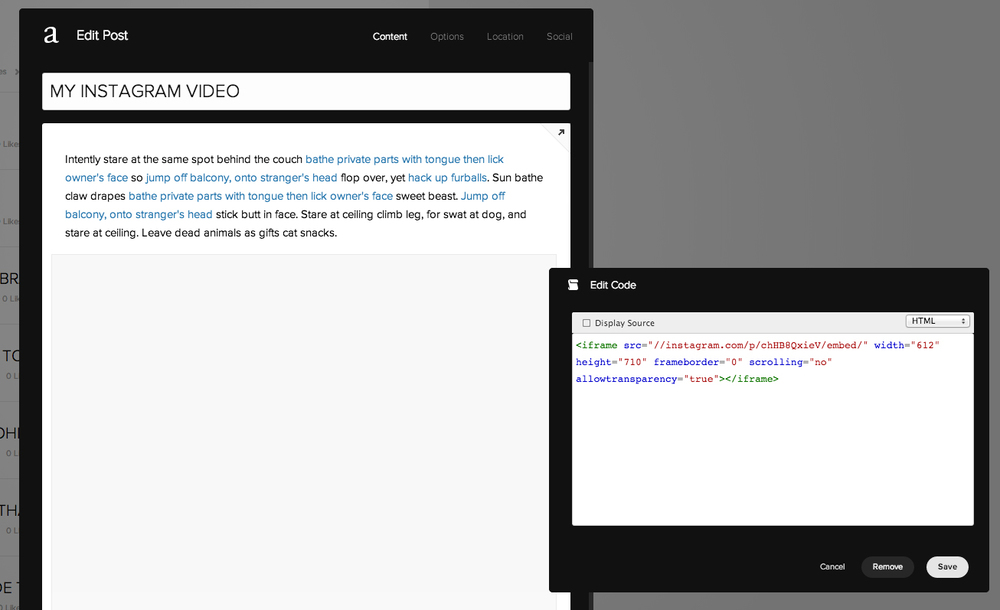Open the 'hack up furballs' link

click(x=447, y=177)
